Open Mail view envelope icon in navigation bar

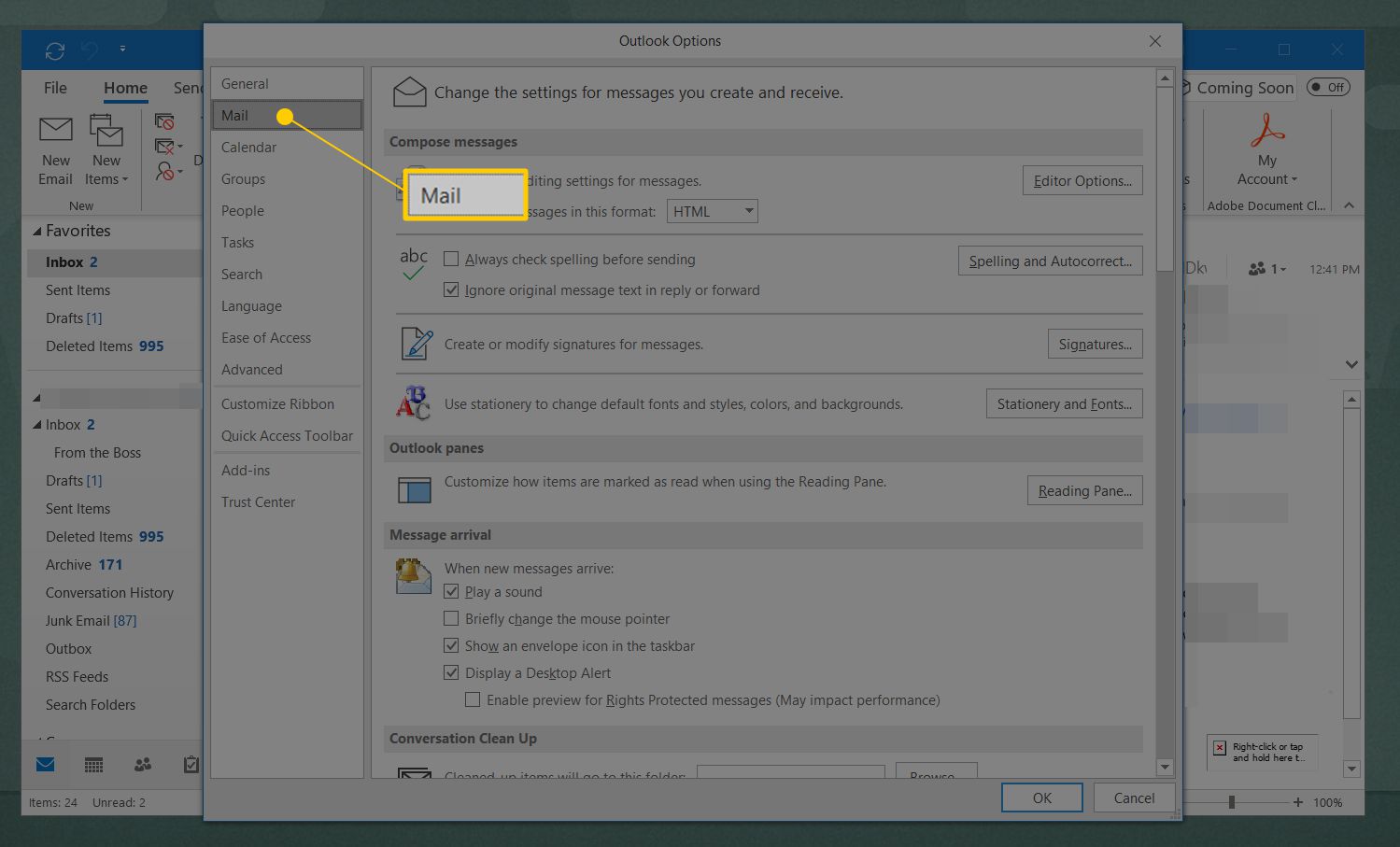pos(45,765)
